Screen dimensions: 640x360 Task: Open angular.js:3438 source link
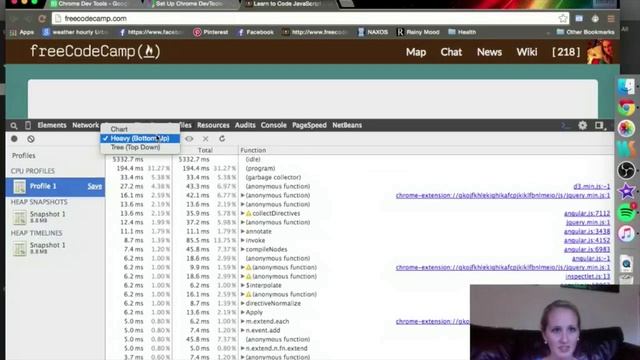pos(587,231)
